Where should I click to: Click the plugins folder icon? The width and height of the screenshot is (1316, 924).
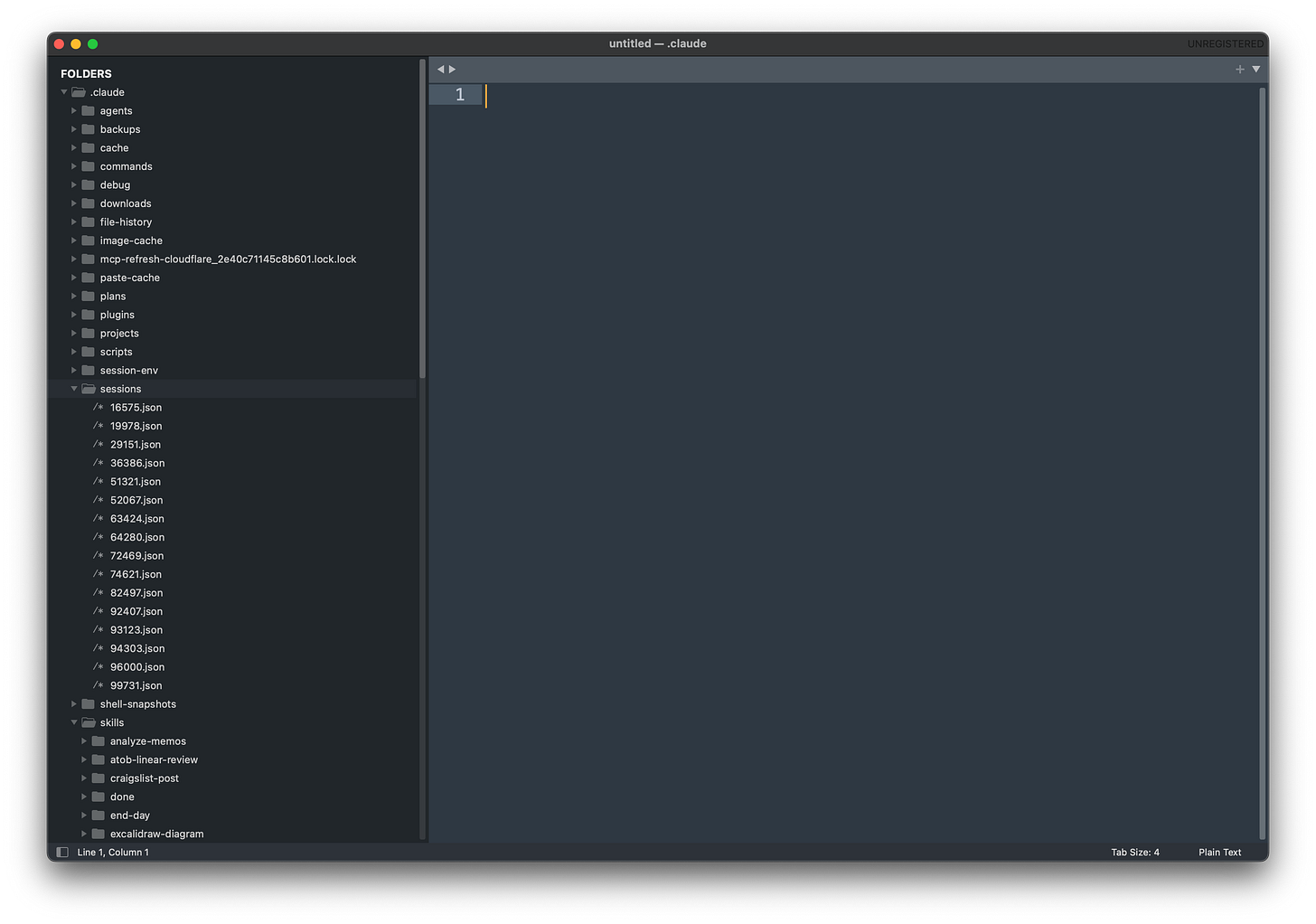[89, 315]
